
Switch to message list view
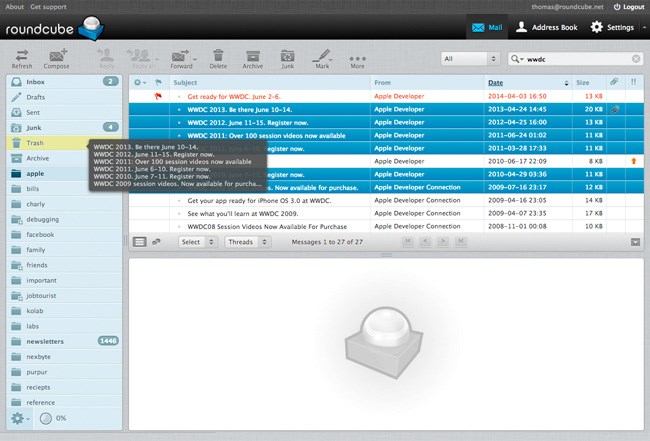[x=140, y=242]
